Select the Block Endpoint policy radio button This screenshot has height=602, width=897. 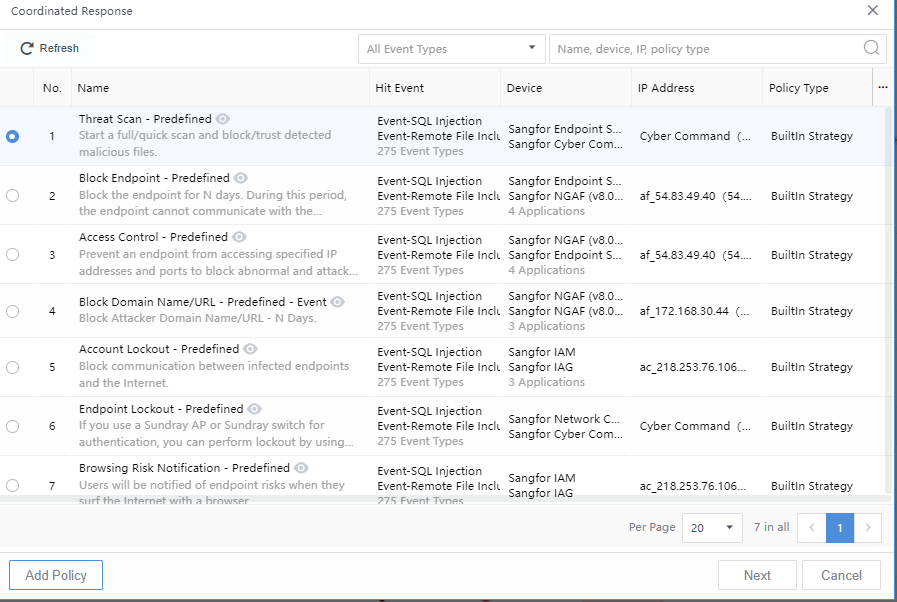pos(12,196)
